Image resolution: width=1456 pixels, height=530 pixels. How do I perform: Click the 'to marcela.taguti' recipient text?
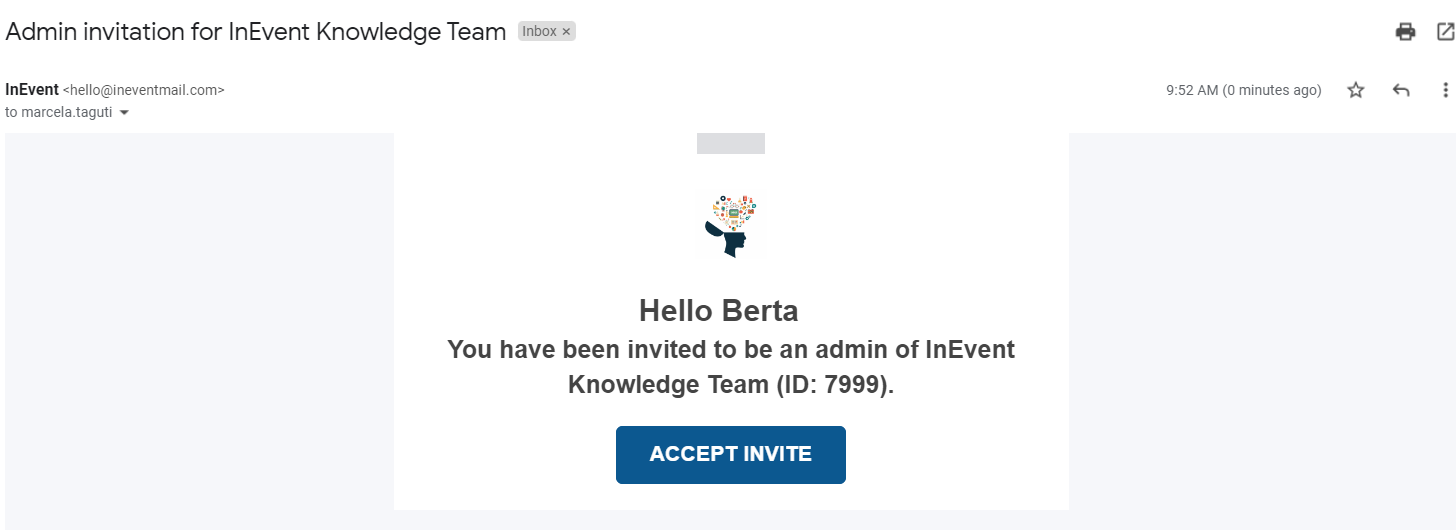pos(59,113)
